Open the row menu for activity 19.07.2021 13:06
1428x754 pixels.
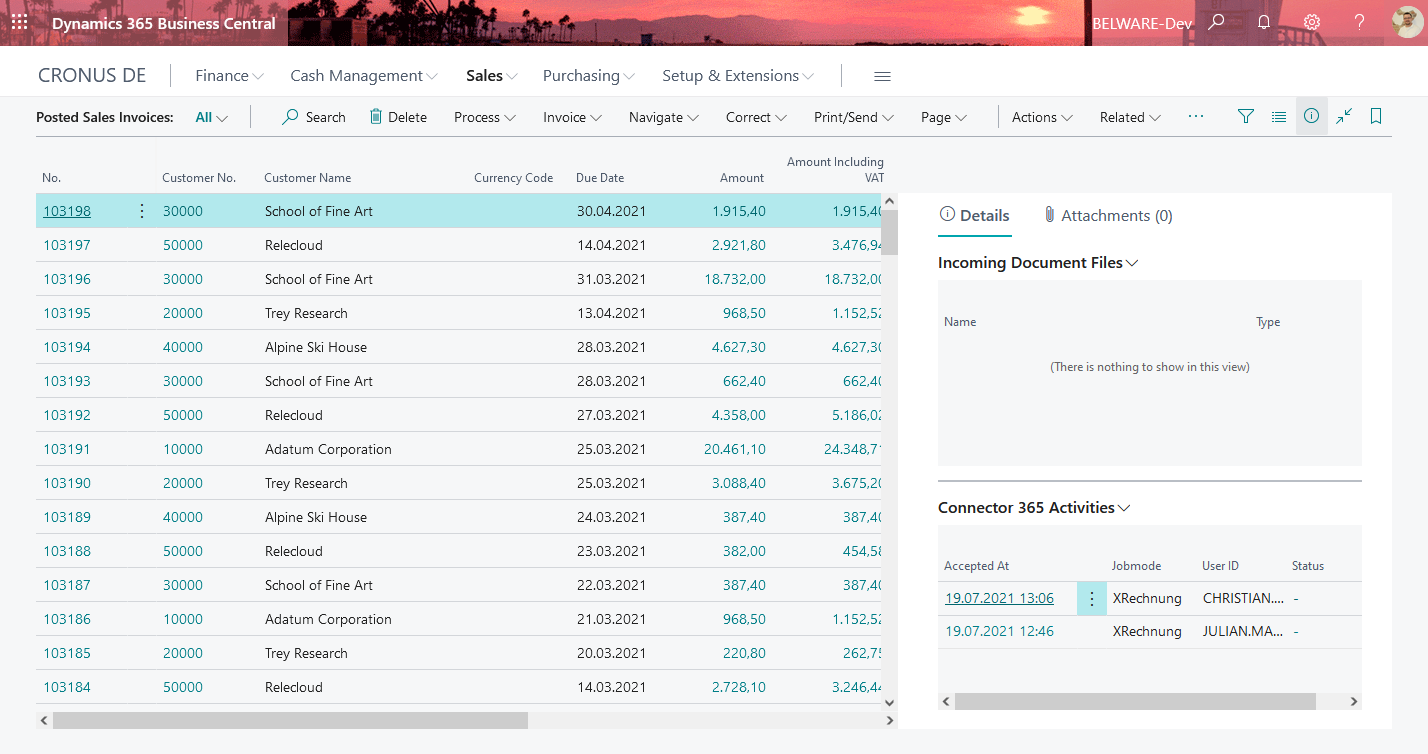[1092, 598]
